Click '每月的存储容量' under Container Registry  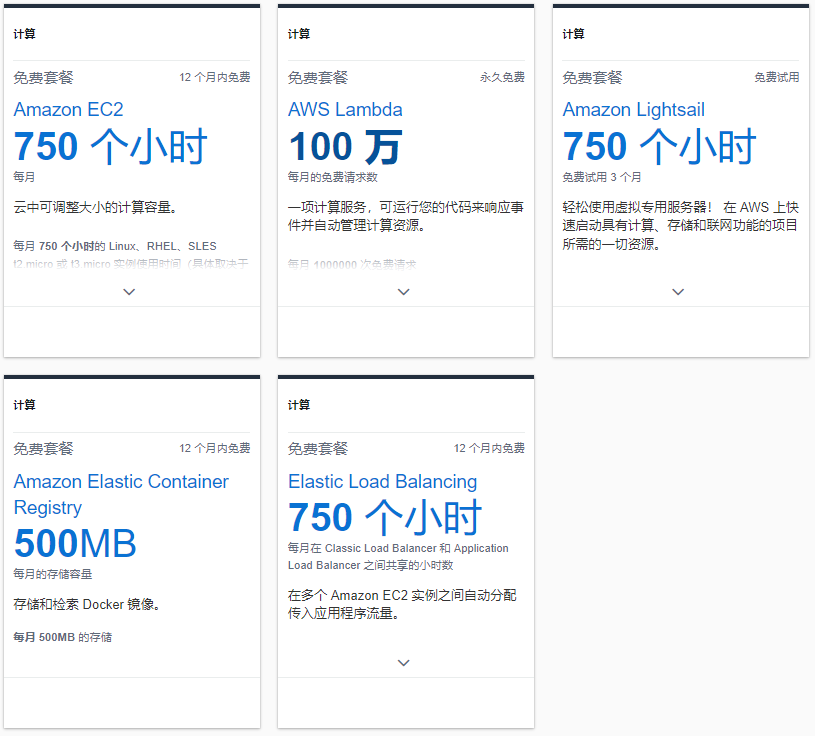pos(52,574)
